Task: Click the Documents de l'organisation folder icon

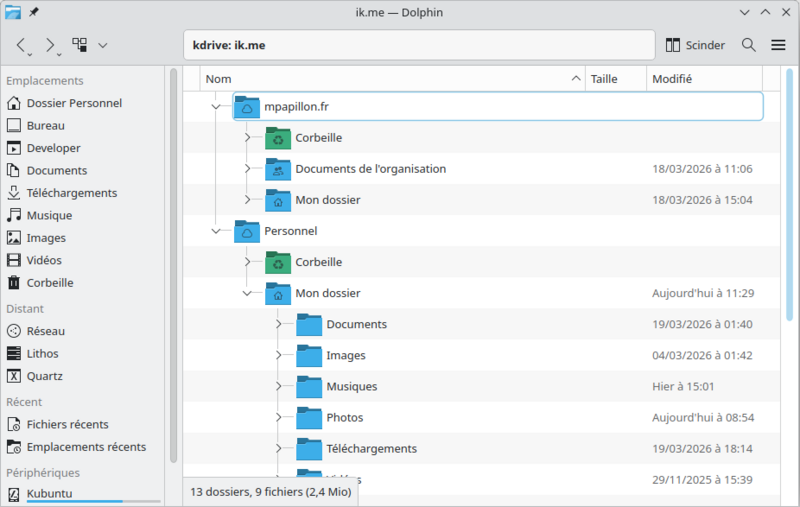Action: point(278,169)
